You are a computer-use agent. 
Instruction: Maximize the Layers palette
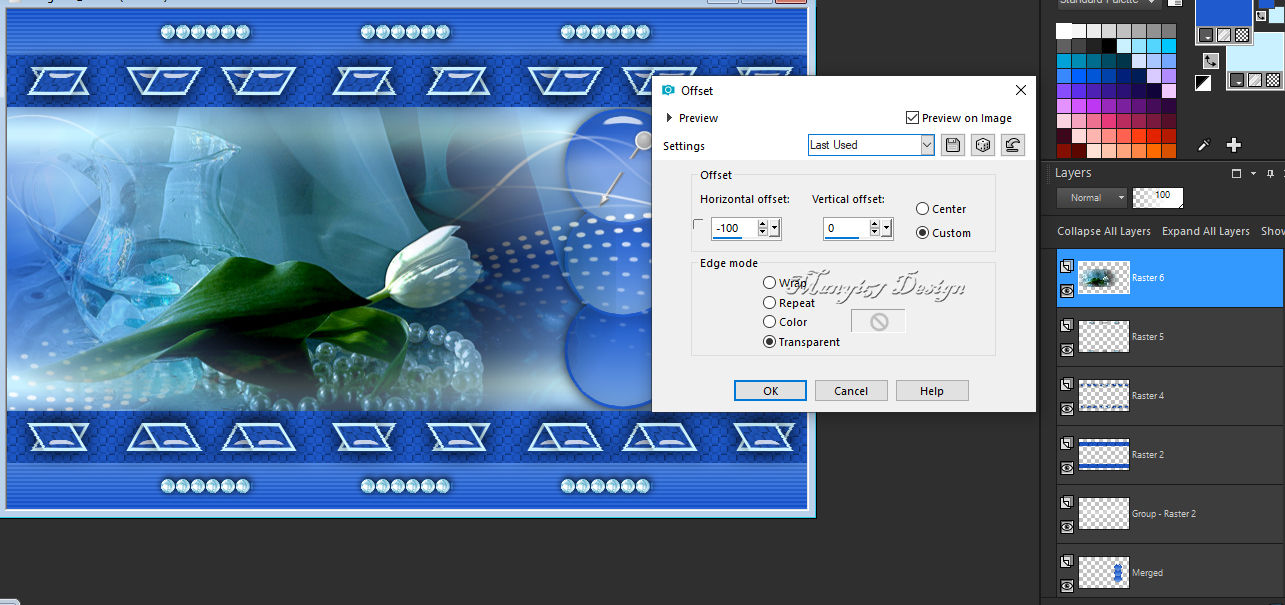(1236, 173)
